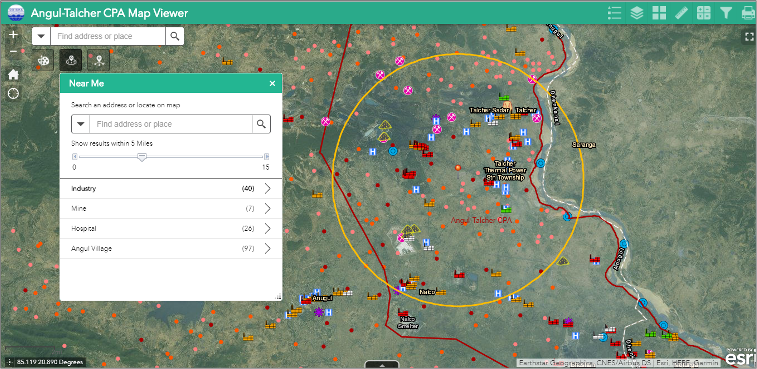
Task: Open the four-square plus/minus widget
Action: (703, 13)
